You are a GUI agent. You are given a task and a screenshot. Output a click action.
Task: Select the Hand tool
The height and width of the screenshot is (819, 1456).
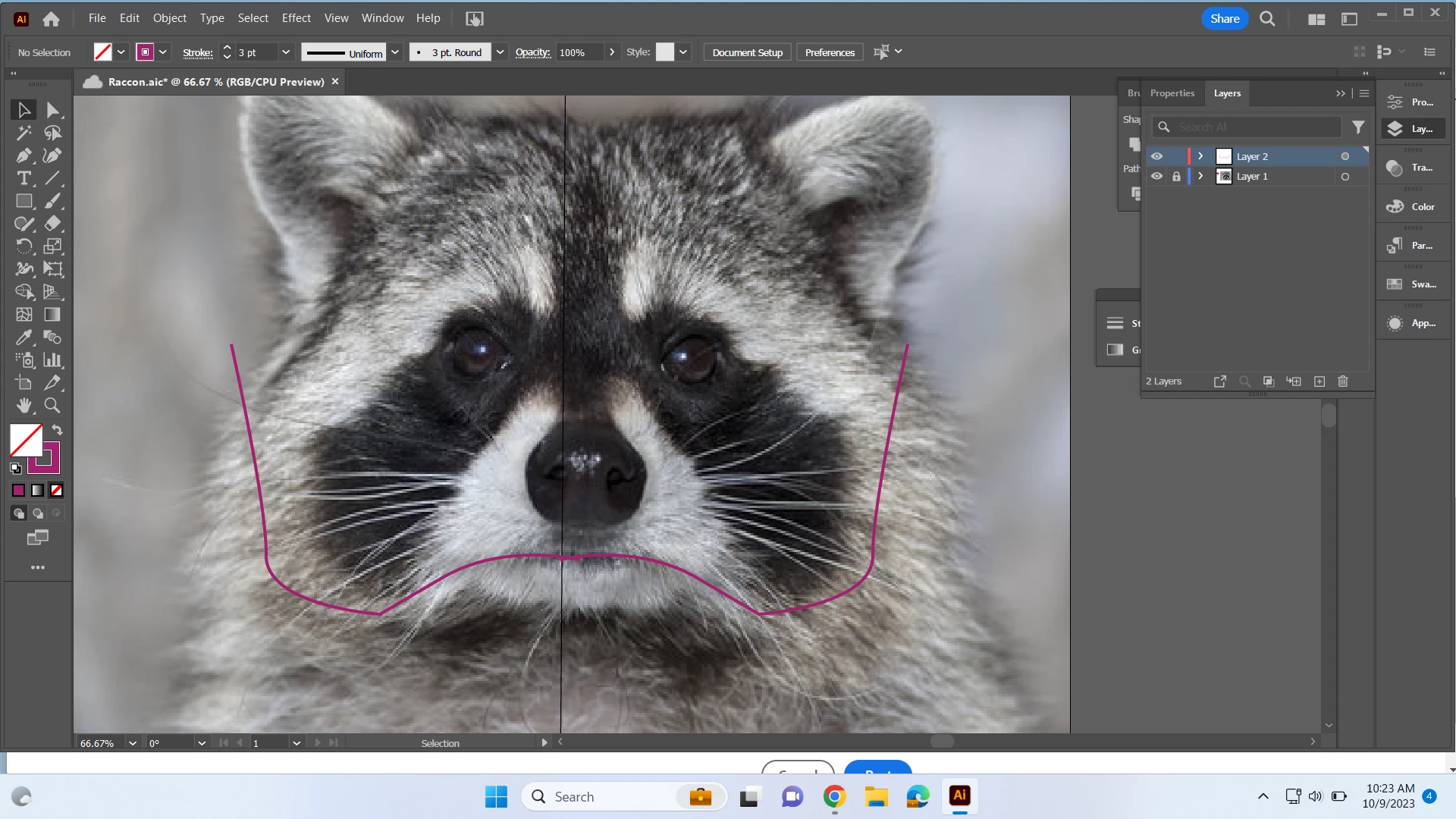click(24, 405)
